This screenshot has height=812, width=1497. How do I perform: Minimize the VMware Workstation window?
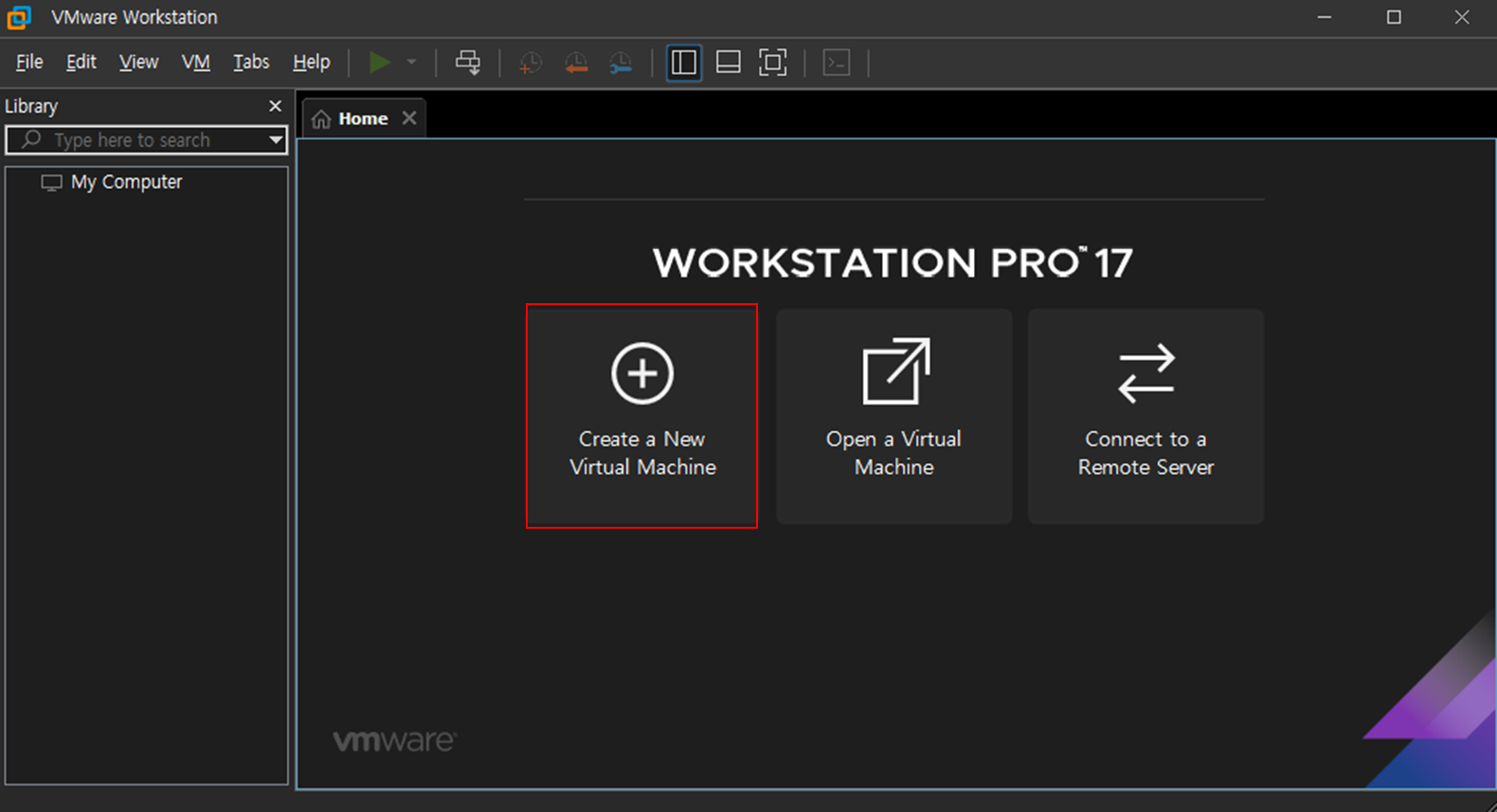[1325, 17]
